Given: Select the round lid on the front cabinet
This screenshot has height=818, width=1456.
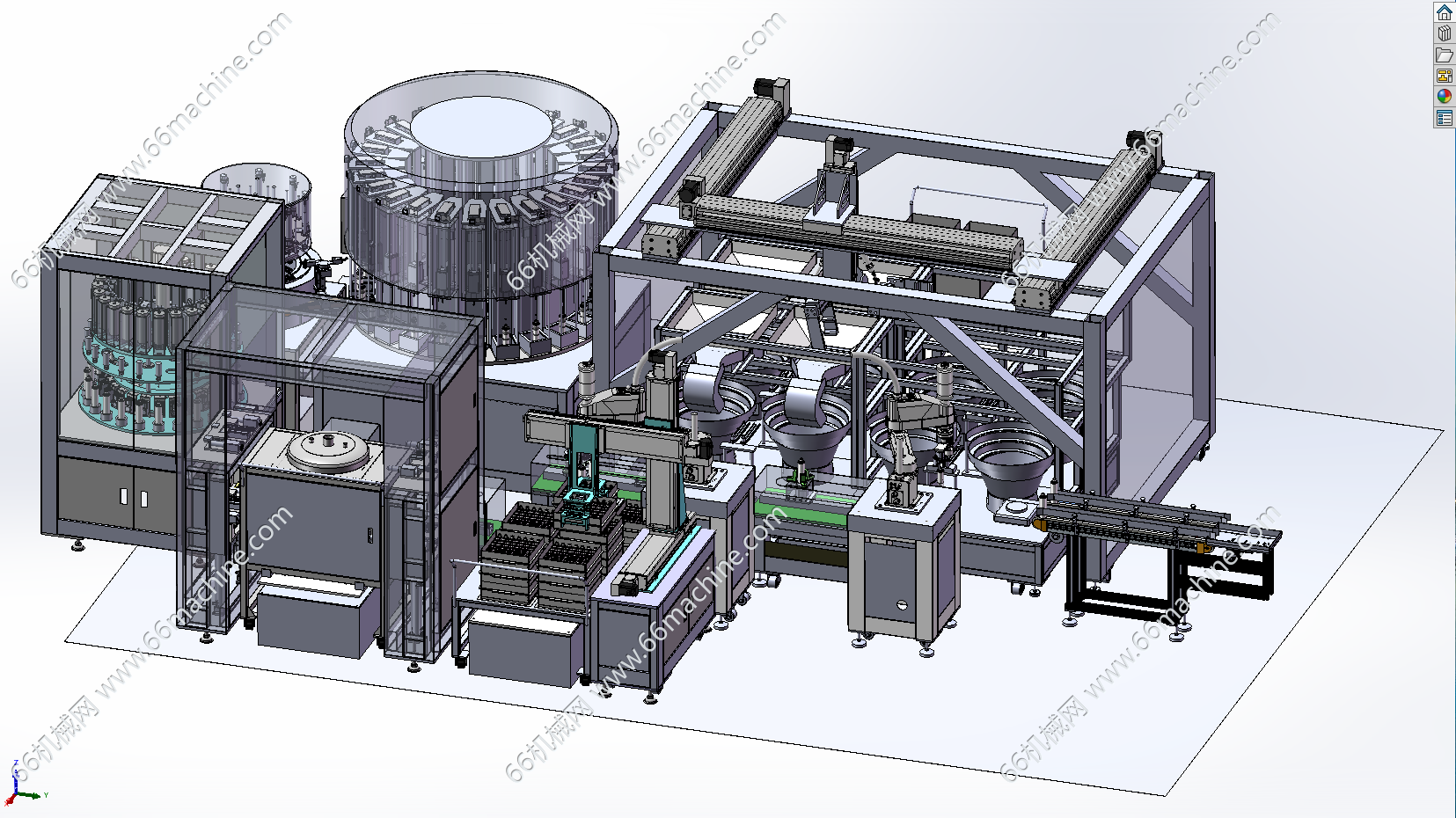Looking at the screenshot, I should [326, 449].
